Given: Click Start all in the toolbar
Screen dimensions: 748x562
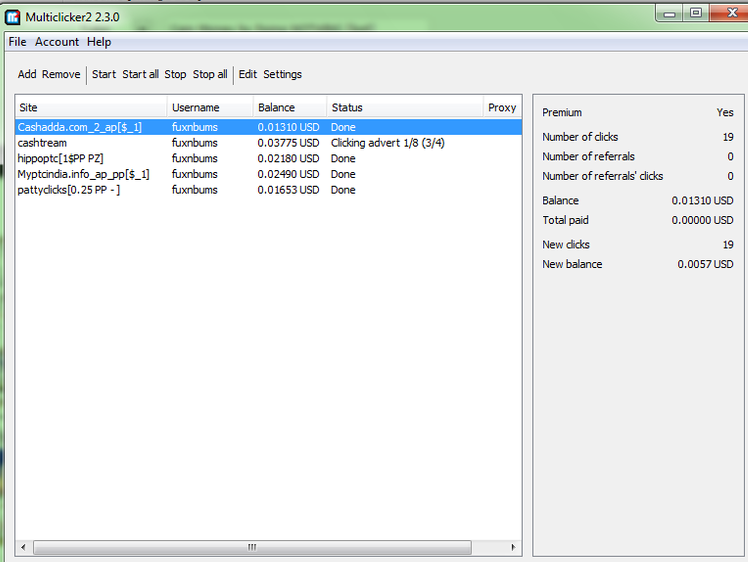Looking at the screenshot, I should pyautogui.click(x=140, y=74).
